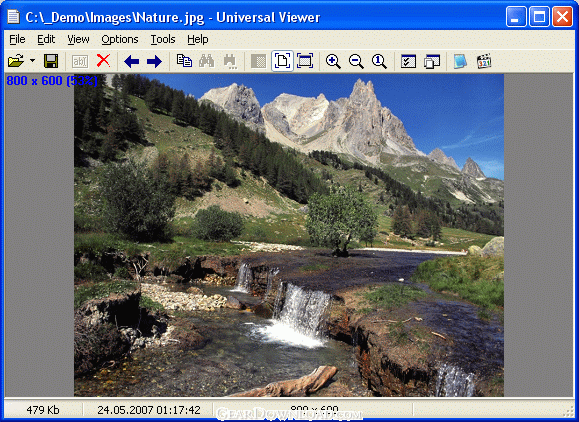Open the Tools menu
The width and height of the screenshot is (579, 422).
tap(162, 39)
